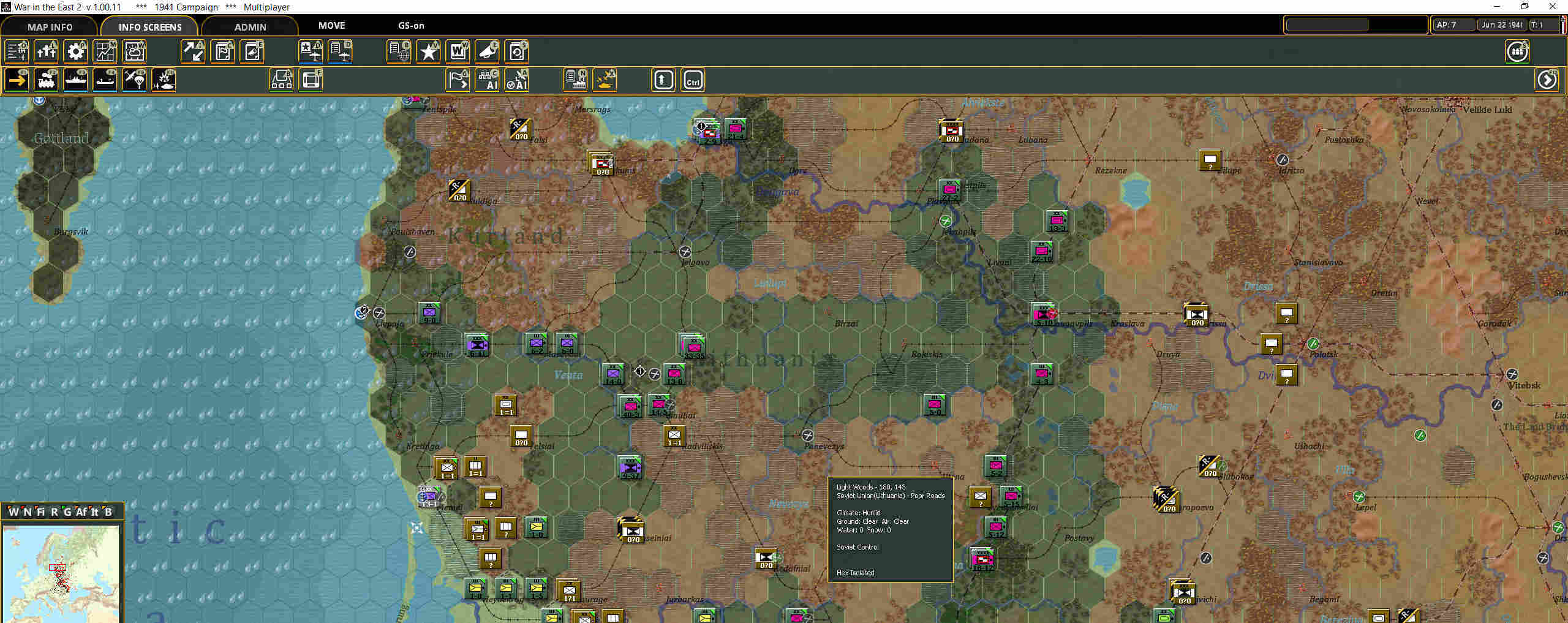Screen dimensions: 1568x623
Task: Click the plane attacking tank icon
Action: (605, 80)
